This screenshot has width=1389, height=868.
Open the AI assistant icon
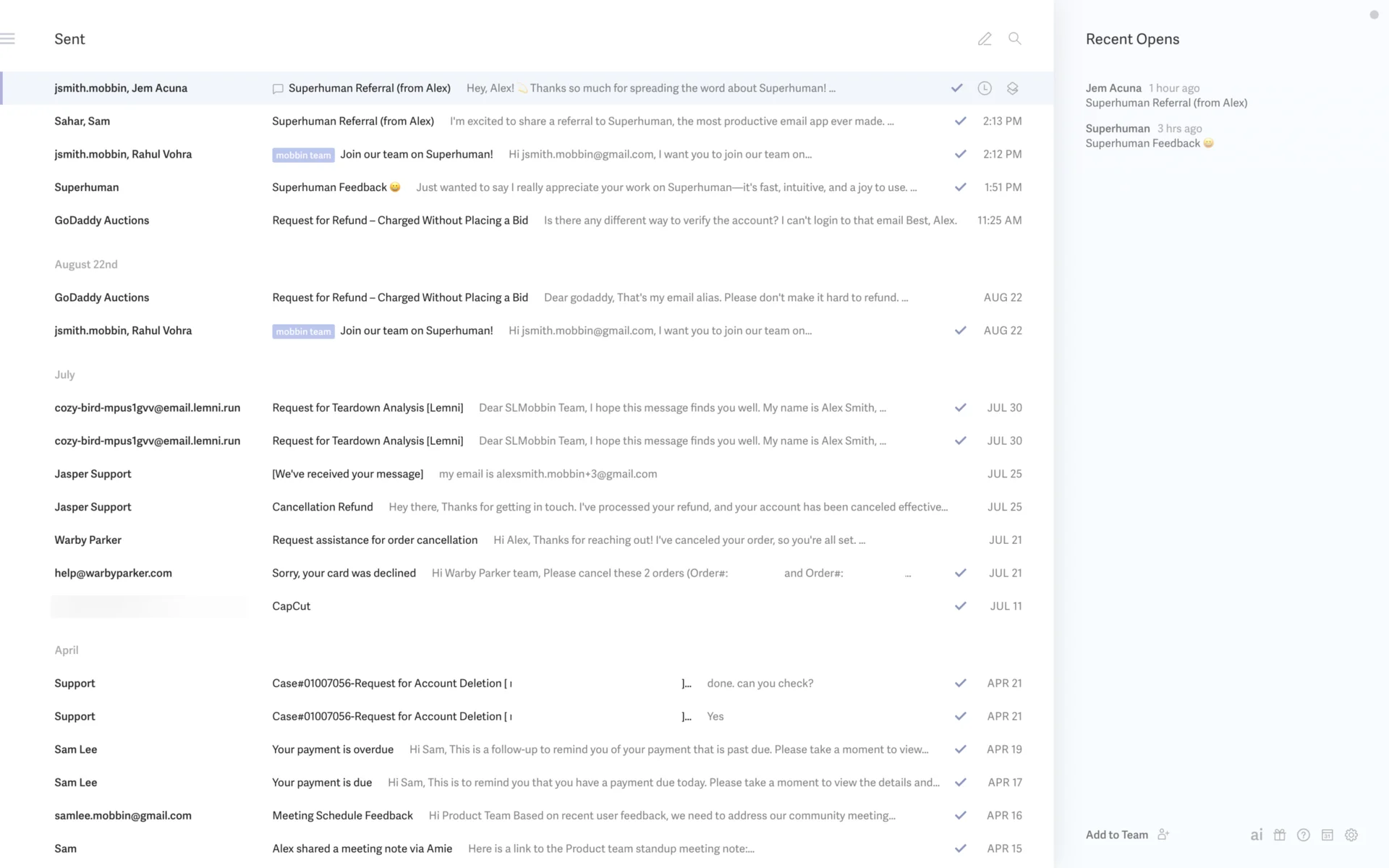[1257, 835]
